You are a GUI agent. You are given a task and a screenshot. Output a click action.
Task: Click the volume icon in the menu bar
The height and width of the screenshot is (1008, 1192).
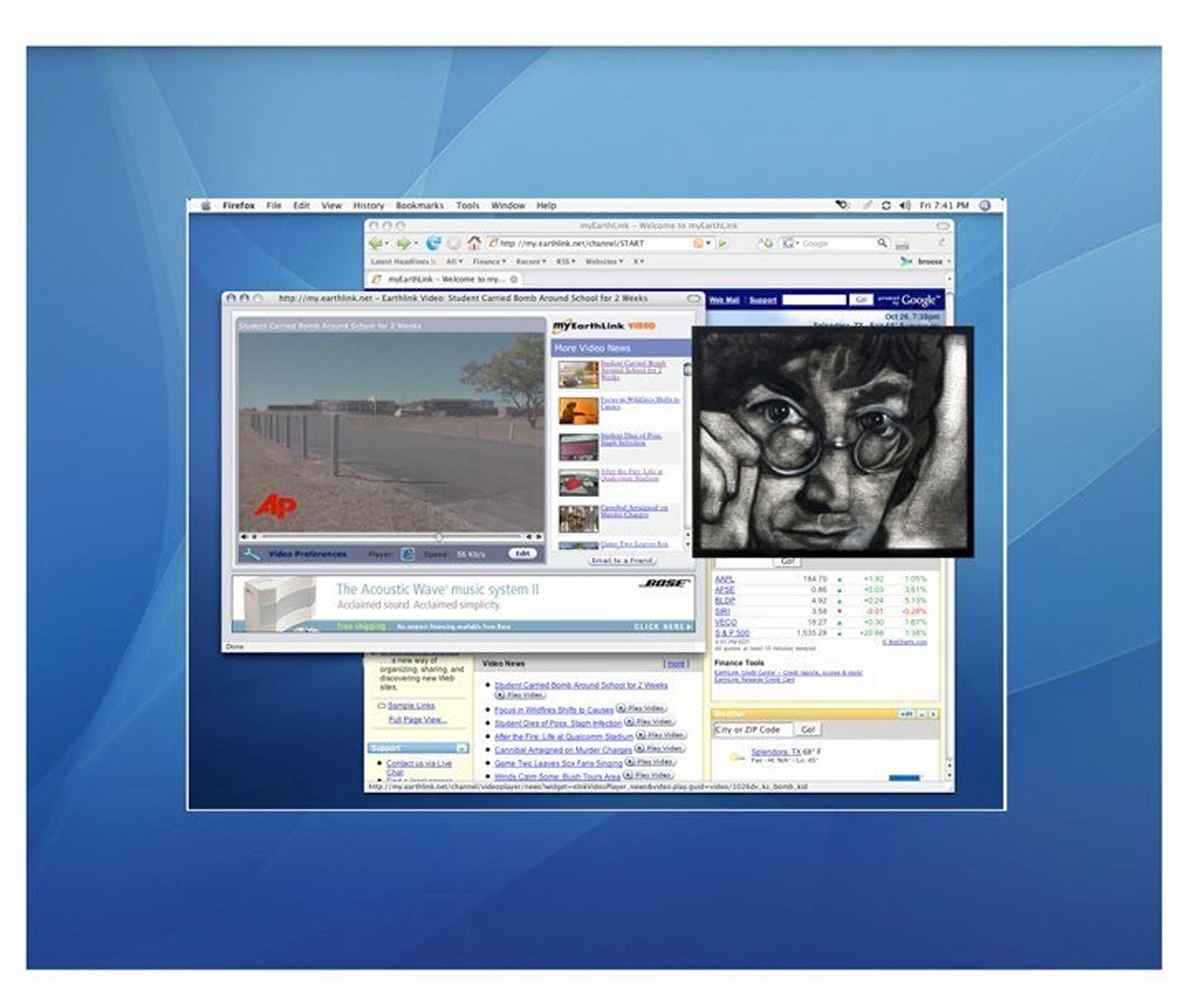[904, 205]
